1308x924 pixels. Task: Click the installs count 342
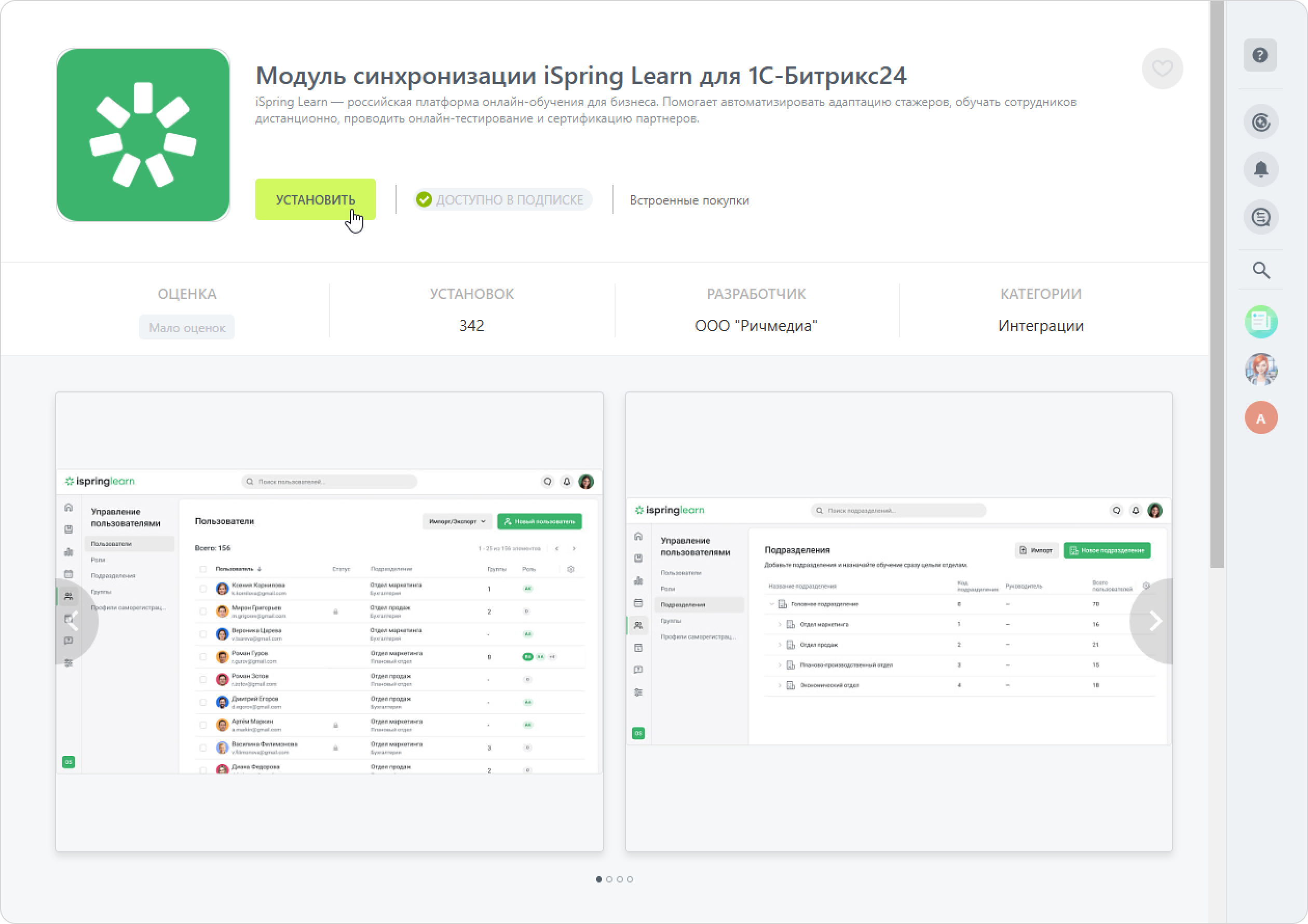click(x=472, y=326)
